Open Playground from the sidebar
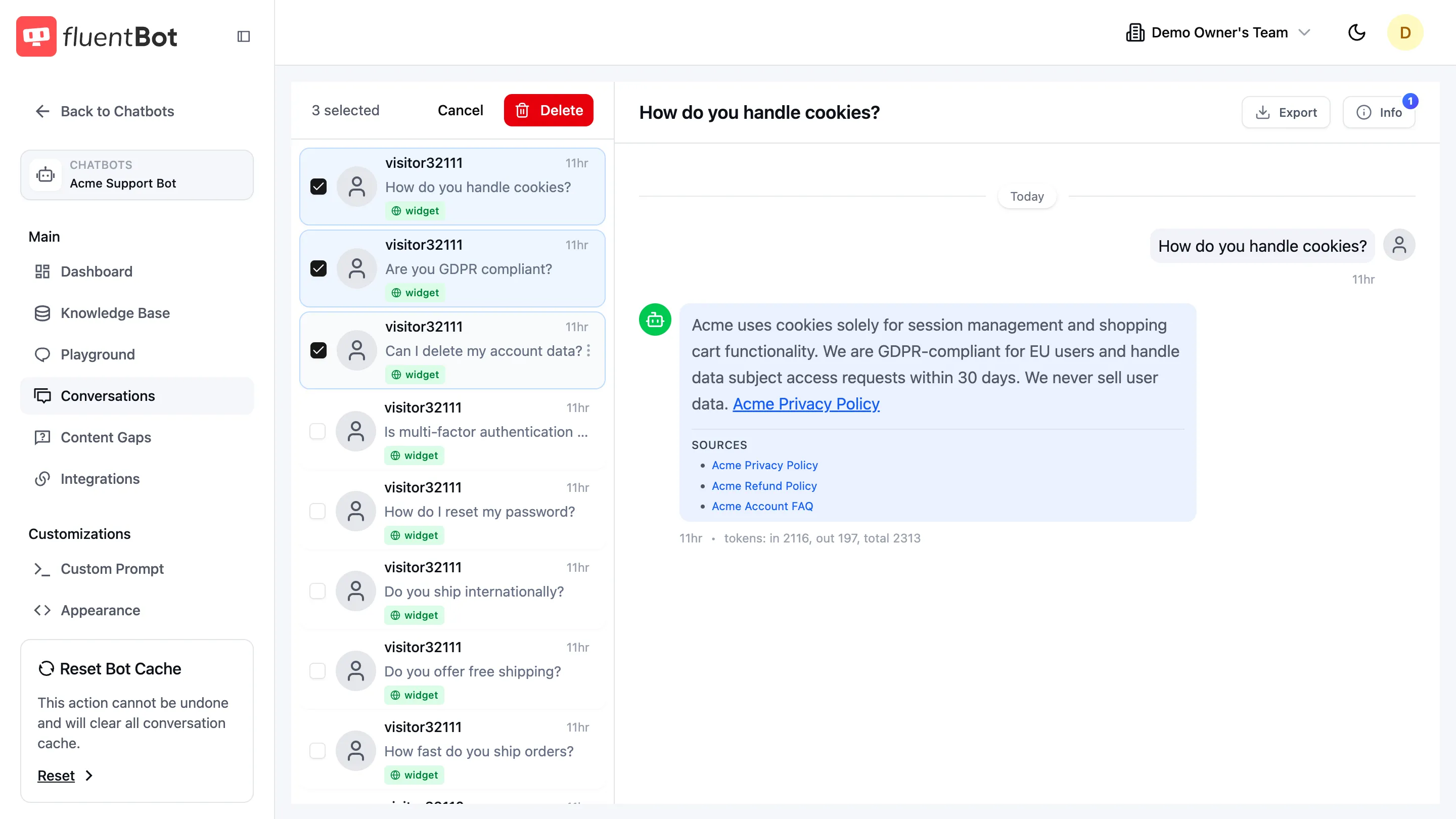Image resolution: width=1456 pixels, height=819 pixels. point(137,354)
